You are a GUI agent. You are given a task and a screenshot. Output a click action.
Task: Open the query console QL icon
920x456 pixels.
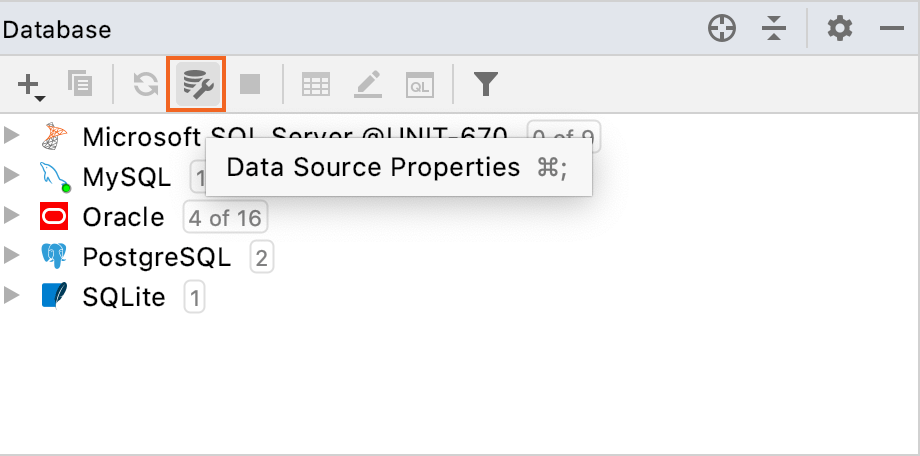pos(420,85)
